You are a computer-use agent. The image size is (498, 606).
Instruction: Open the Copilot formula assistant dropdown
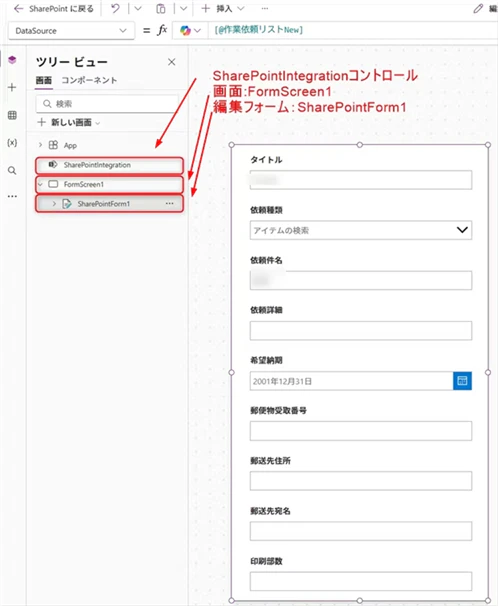190,30
